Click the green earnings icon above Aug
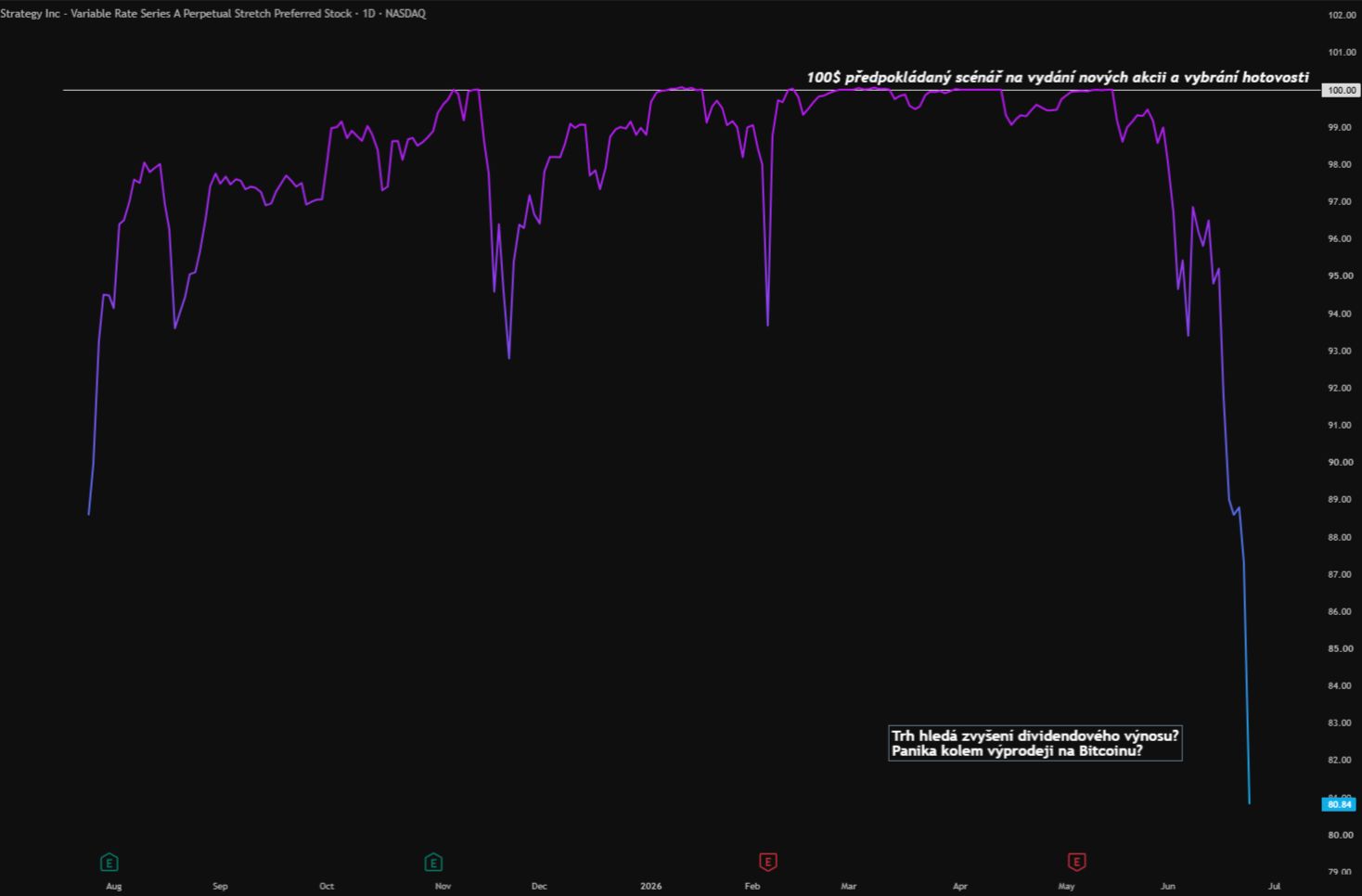Screen dimensions: 1362x896 (x=109, y=863)
